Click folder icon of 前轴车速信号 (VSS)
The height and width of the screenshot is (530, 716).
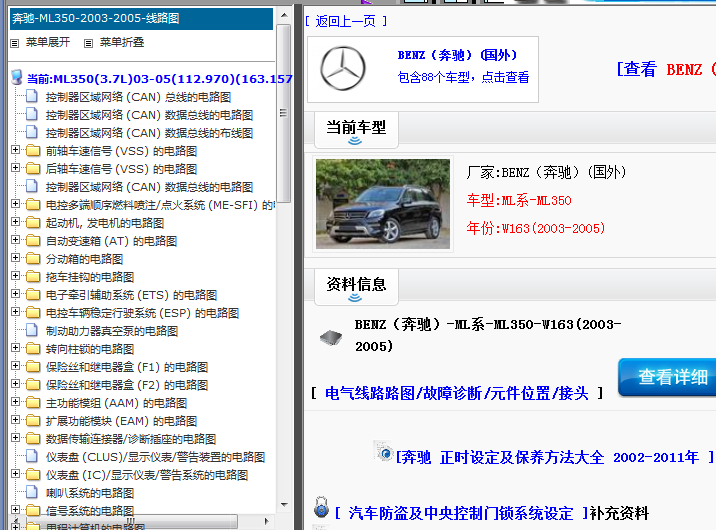tap(33, 150)
